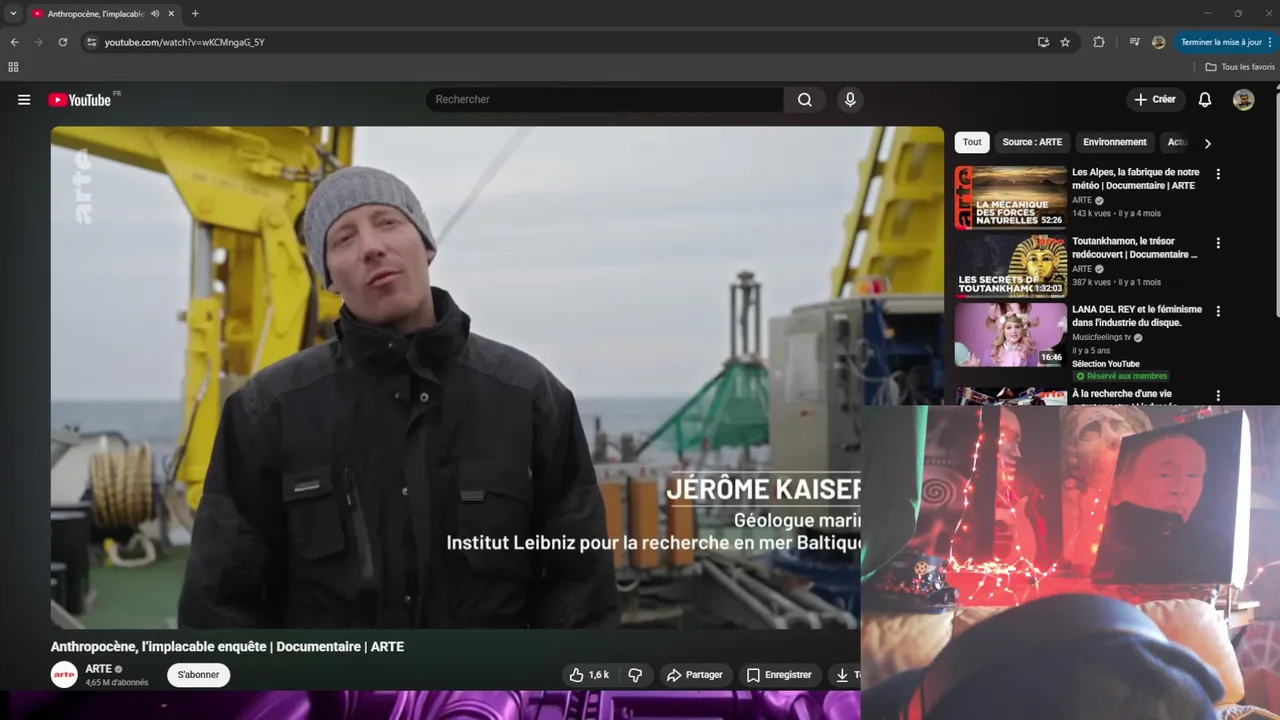Click the Réservé aux membres badge
This screenshot has height=720, width=1280.
pos(1121,376)
